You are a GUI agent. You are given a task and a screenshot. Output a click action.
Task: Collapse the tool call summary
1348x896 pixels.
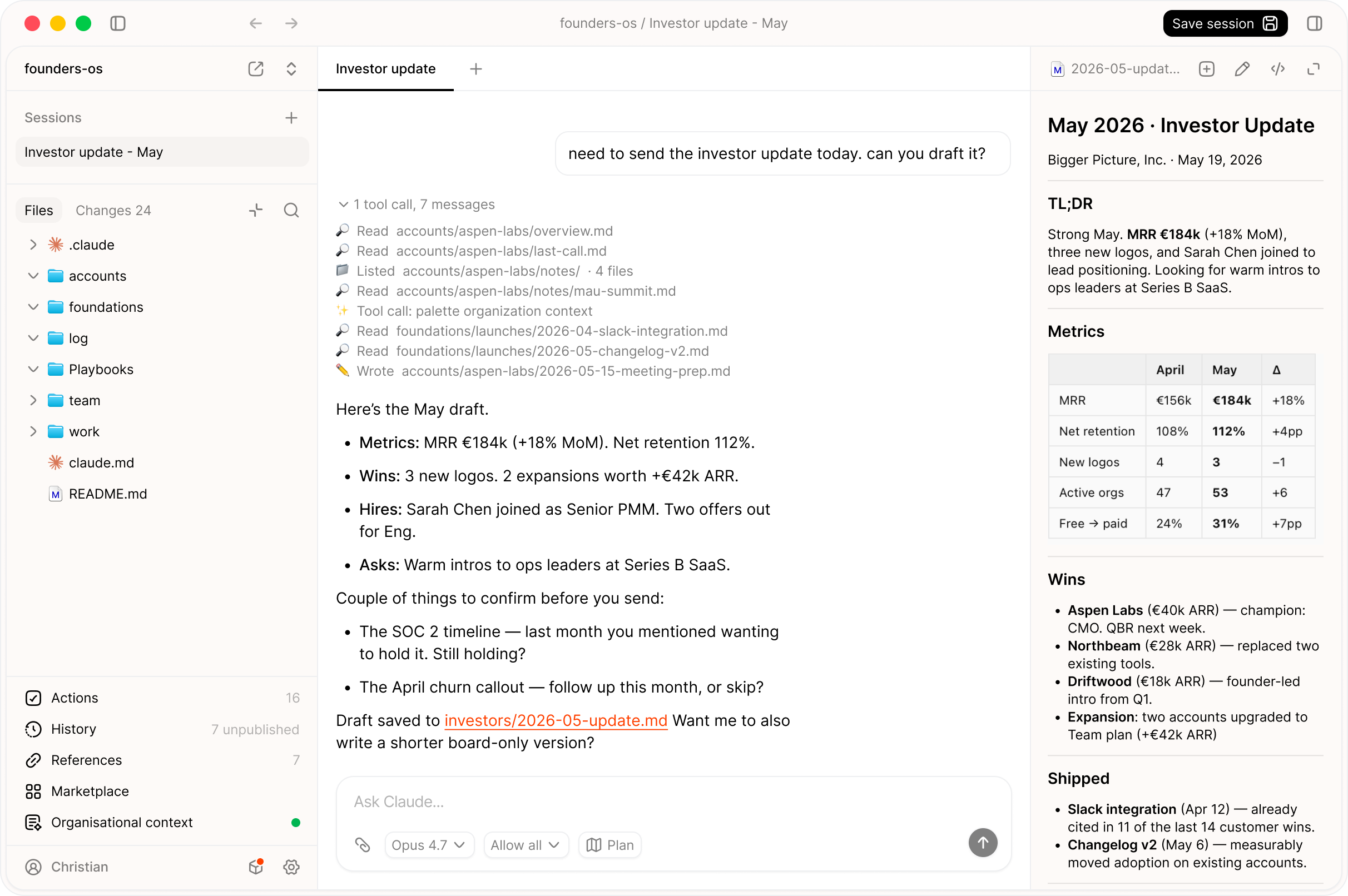point(416,205)
